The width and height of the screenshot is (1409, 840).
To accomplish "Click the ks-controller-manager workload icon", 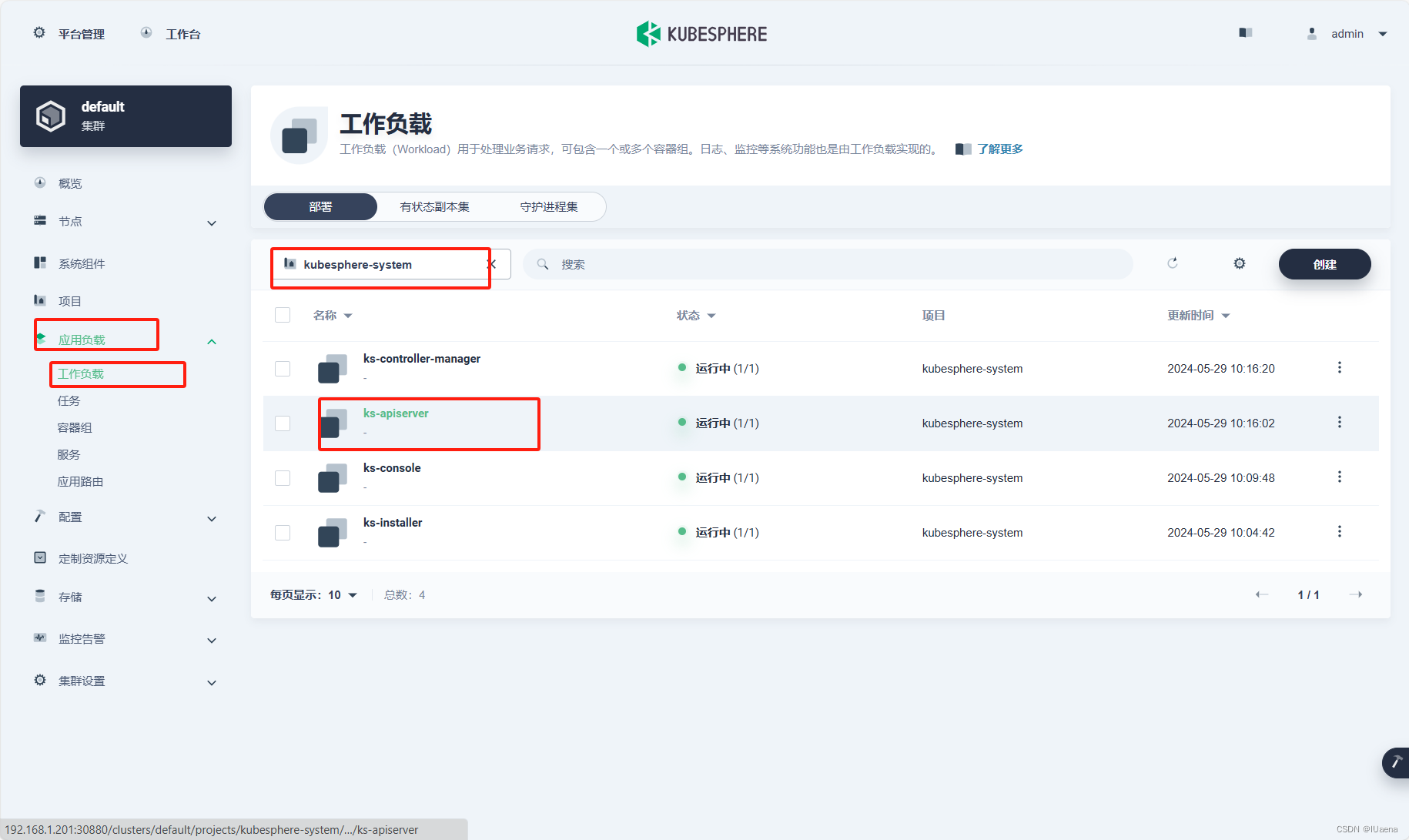I will click(x=333, y=369).
